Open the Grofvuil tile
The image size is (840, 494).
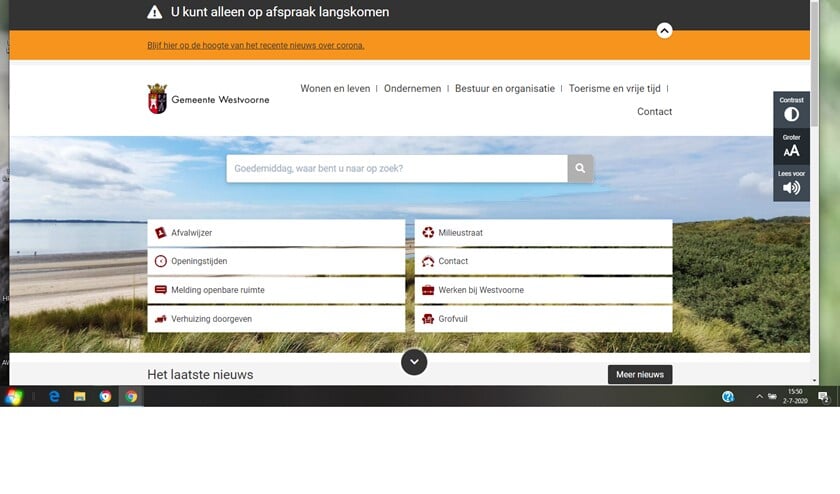[x=543, y=319]
